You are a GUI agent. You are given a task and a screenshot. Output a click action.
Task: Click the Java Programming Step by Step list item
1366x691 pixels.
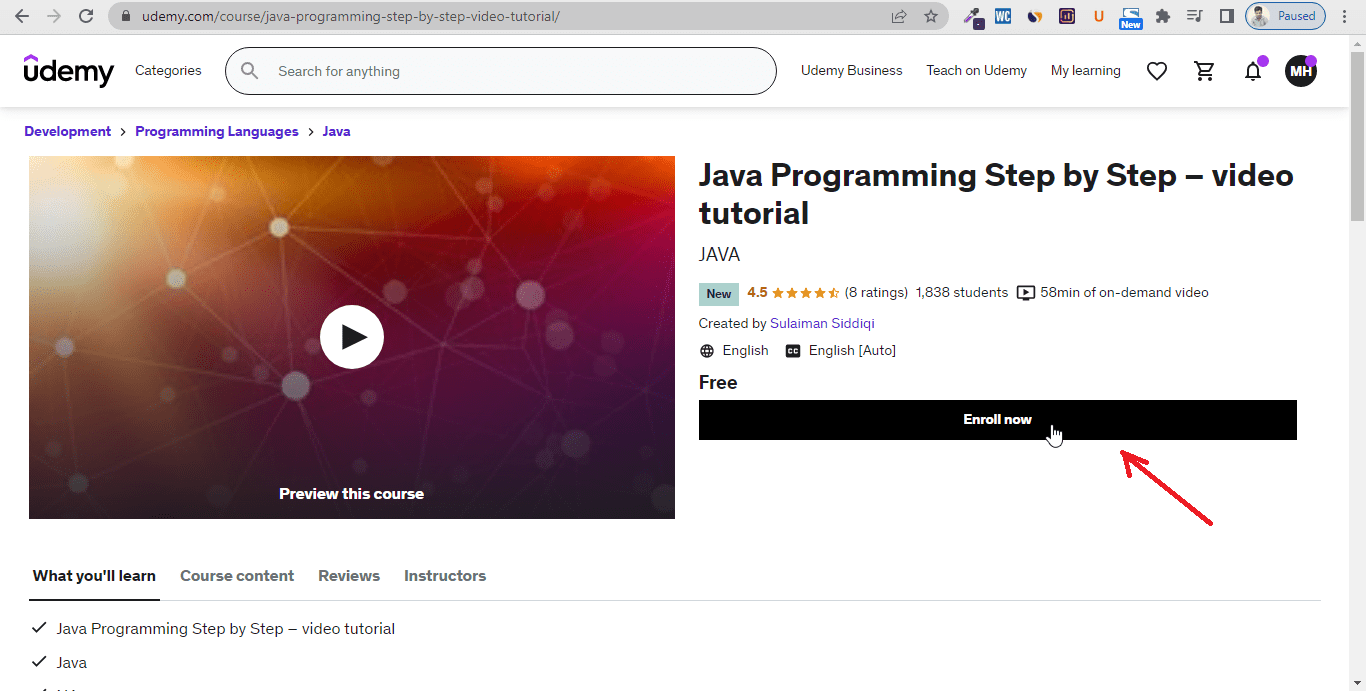226,629
